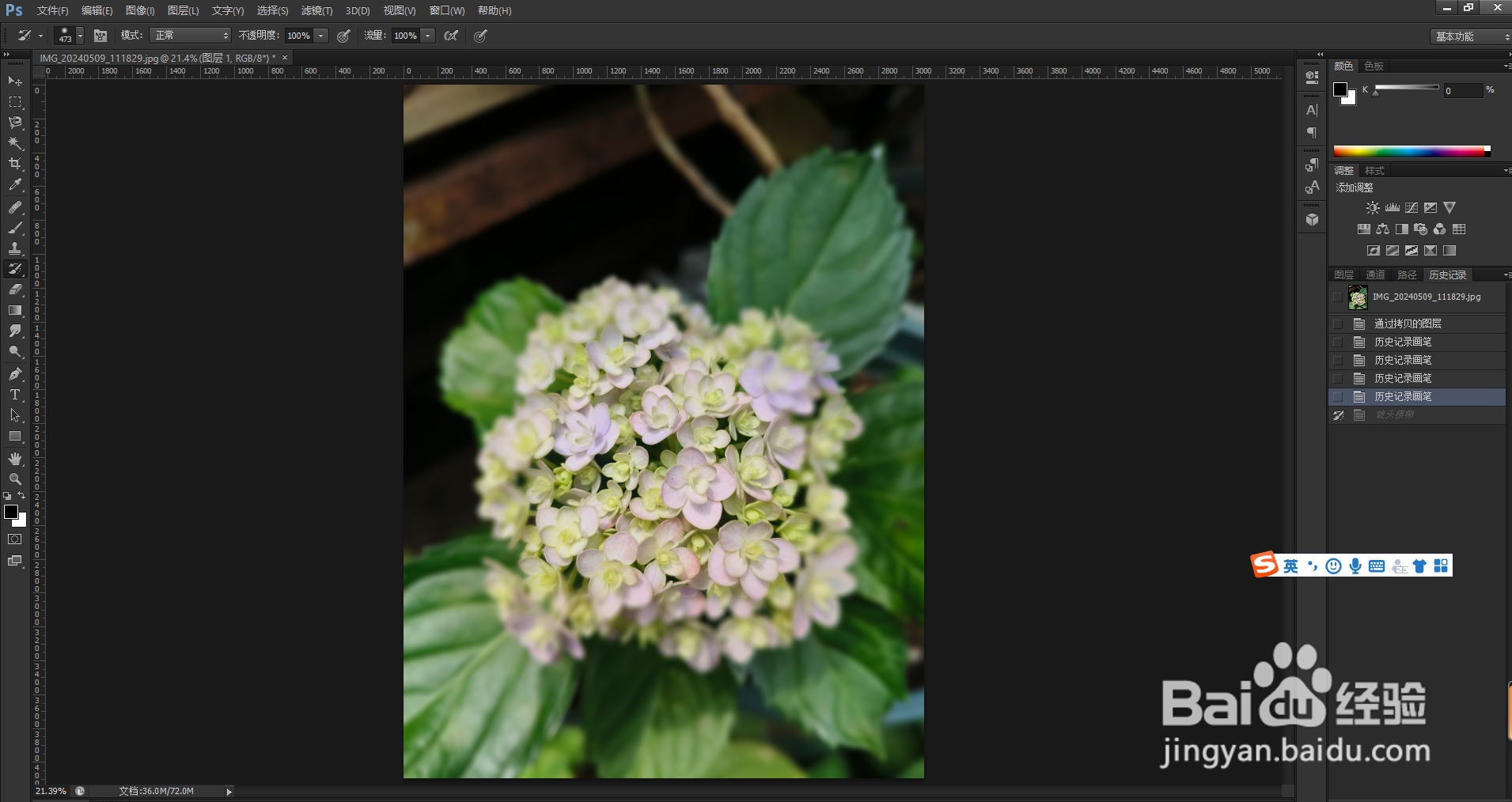
Task: Select the Clone Stamp tool
Action: coord(15,248)
